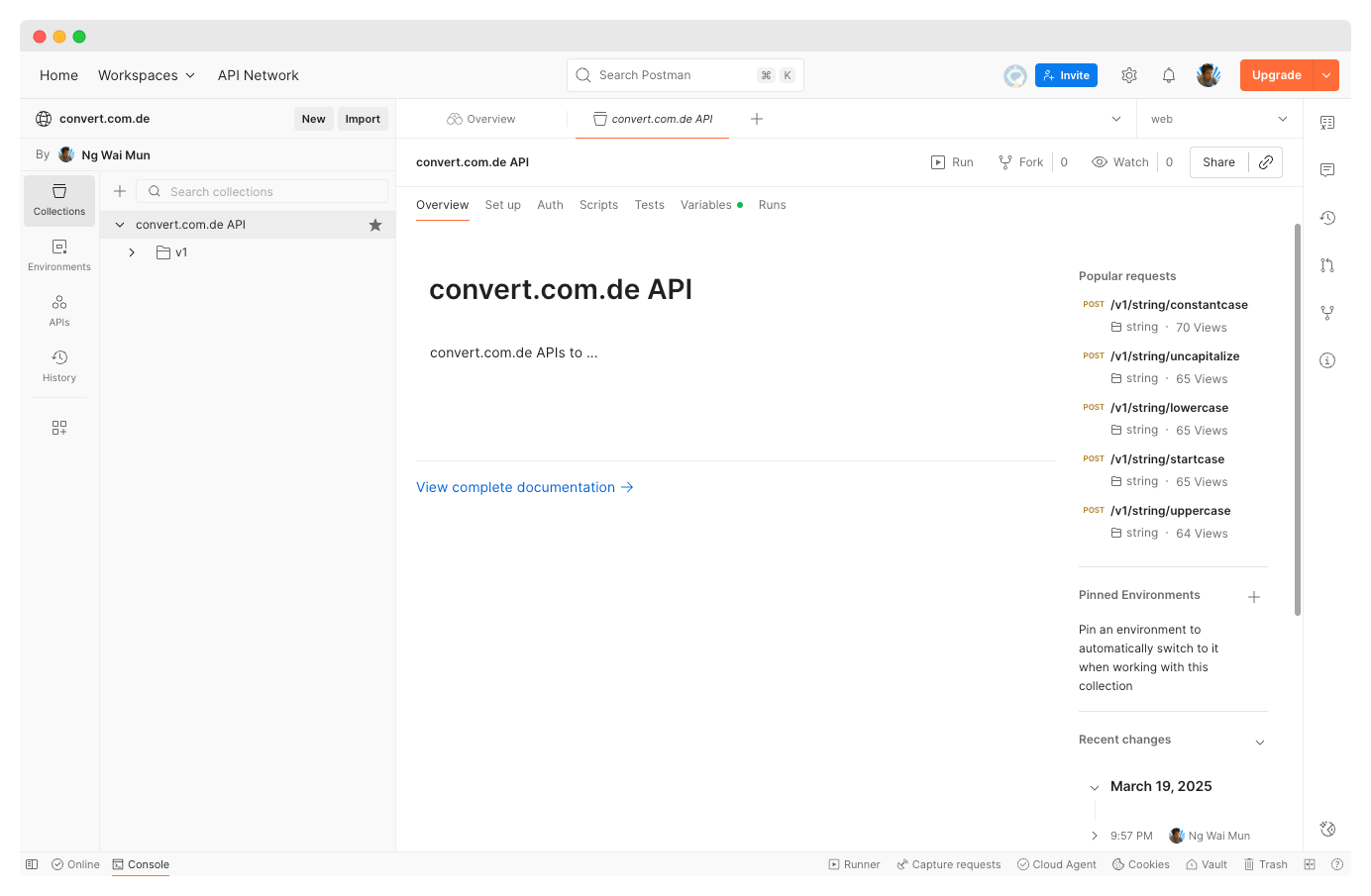Switch to the Variables tab

[705, 205]
